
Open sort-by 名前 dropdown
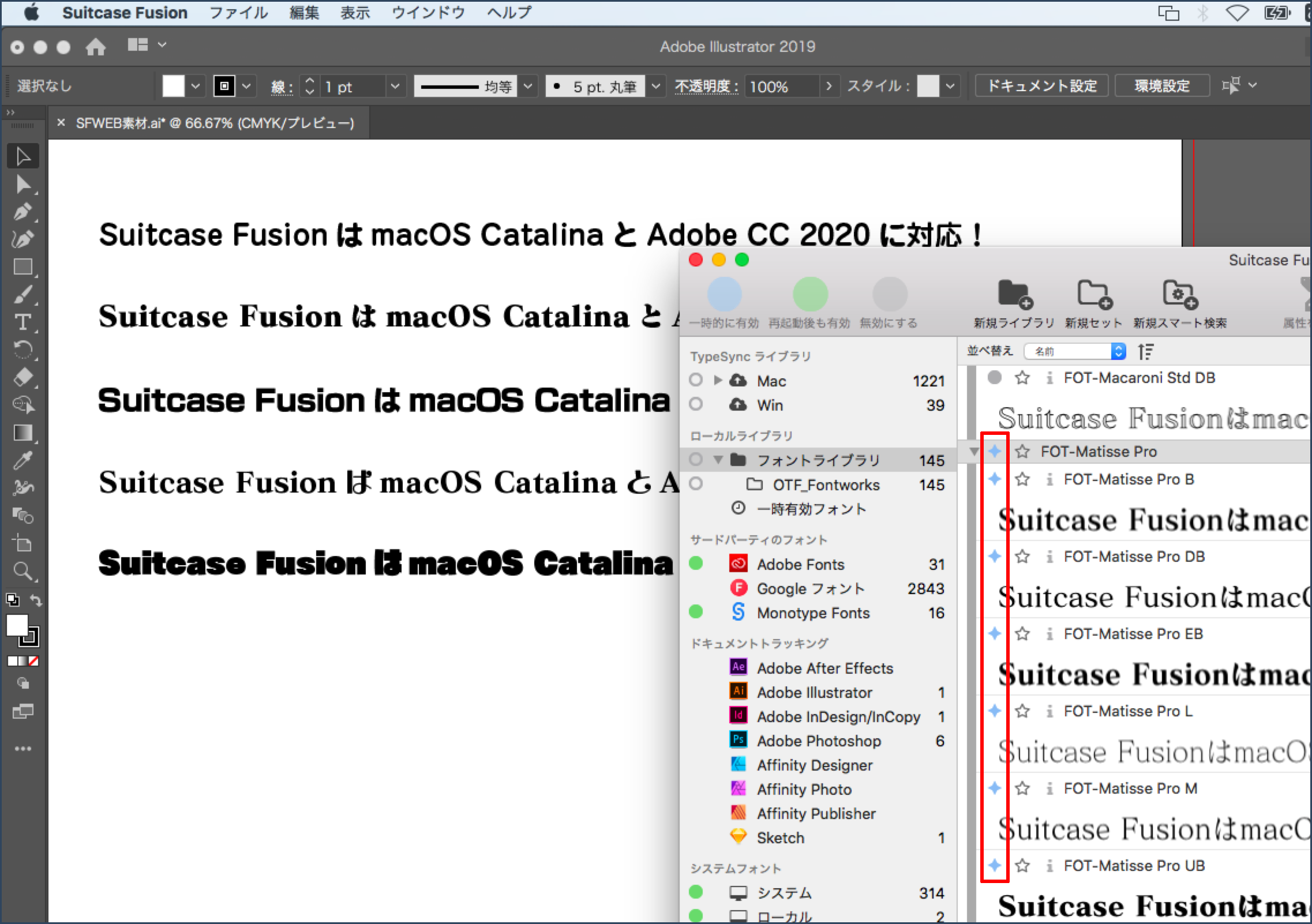(1075, 351)
